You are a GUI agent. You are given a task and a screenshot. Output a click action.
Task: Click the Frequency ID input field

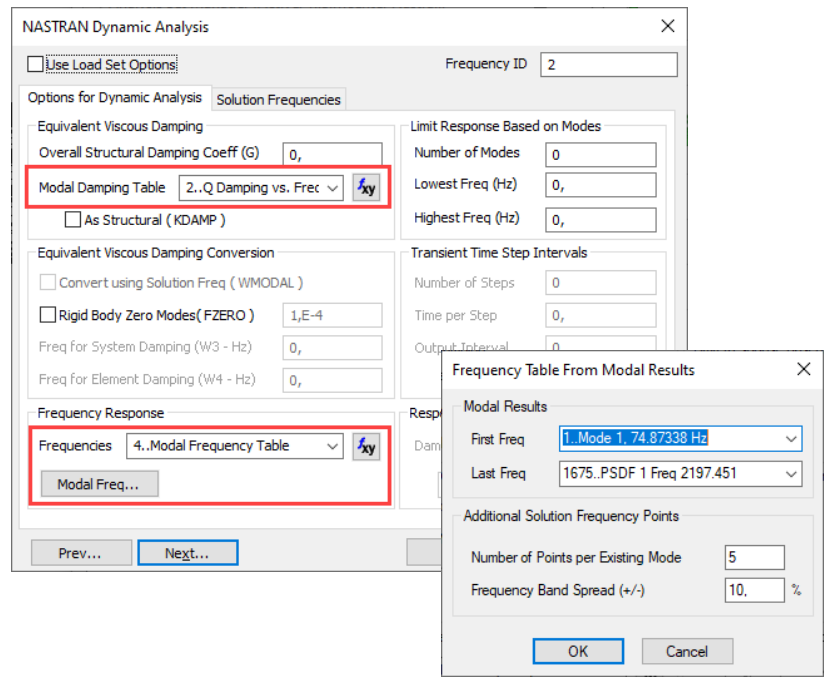tap(609, 65)
